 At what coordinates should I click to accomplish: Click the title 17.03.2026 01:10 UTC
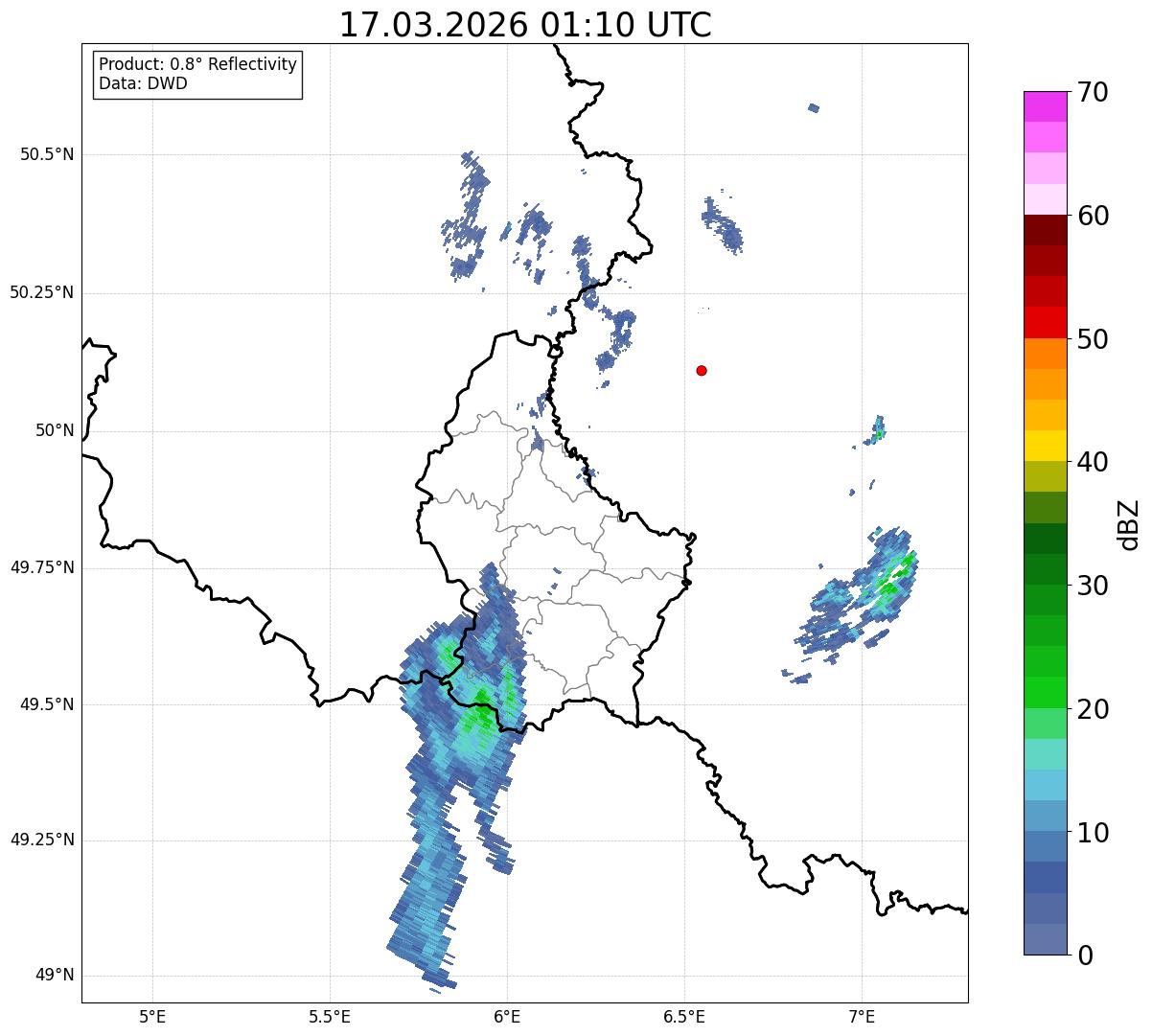pyautogui.click(x=525, y=25)
